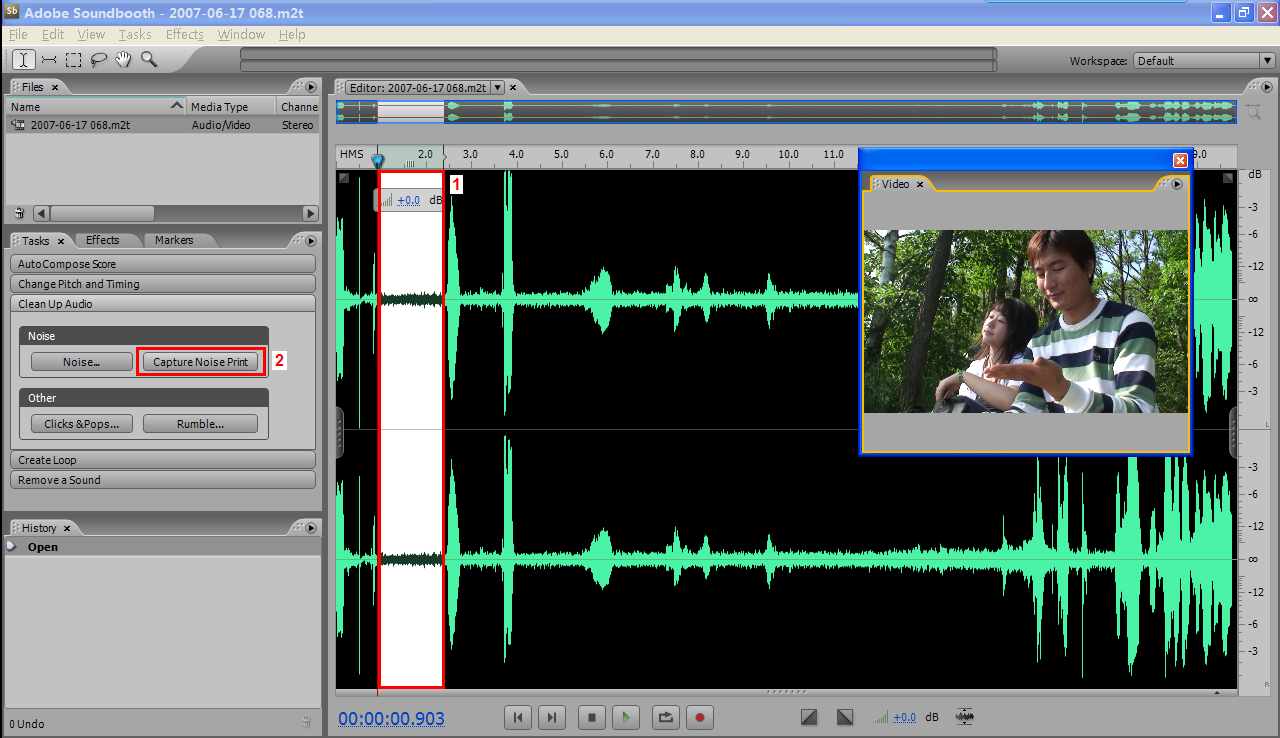Open the Files panel flyout menu
1280x738 pixels.
[310, 87]
